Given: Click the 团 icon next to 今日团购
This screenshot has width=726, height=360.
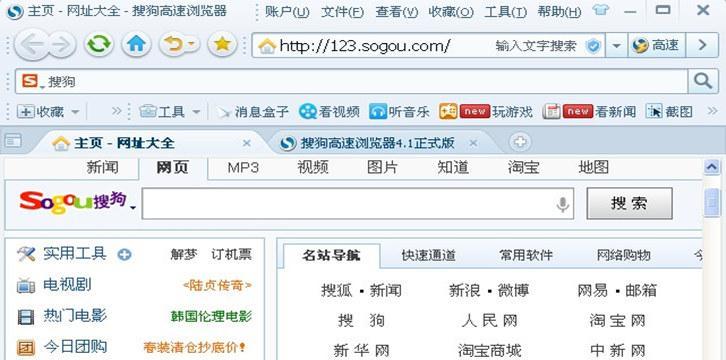Looking at the screenshot, I should (26, 348).
